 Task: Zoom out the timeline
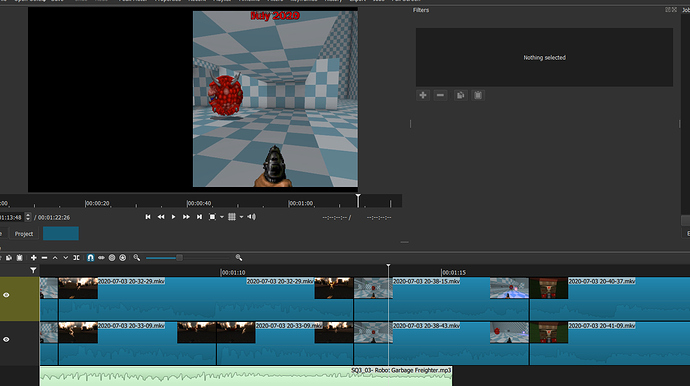tap(137, 258)
